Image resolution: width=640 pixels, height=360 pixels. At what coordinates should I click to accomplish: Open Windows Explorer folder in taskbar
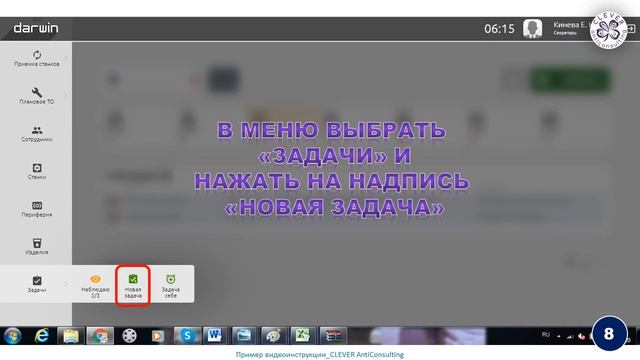(x=71, y=336)
